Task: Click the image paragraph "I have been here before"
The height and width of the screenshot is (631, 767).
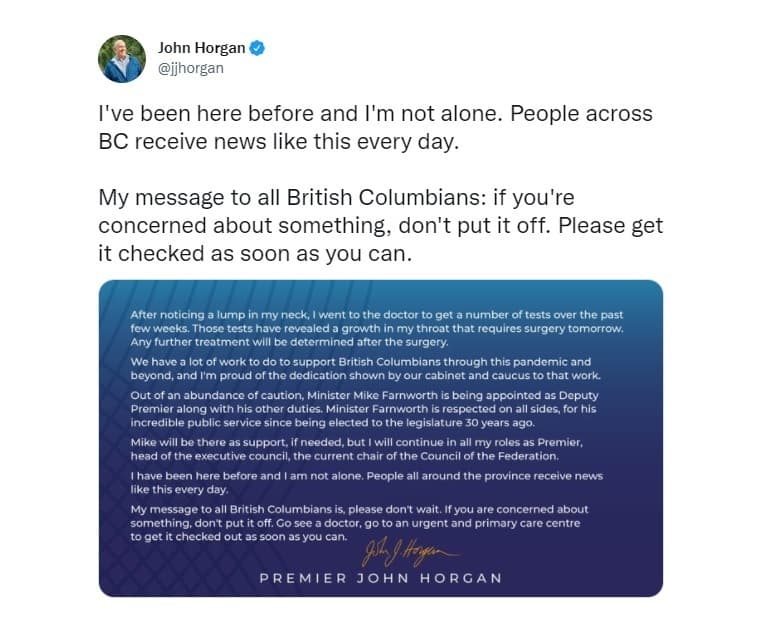Action: pos(366,482)
